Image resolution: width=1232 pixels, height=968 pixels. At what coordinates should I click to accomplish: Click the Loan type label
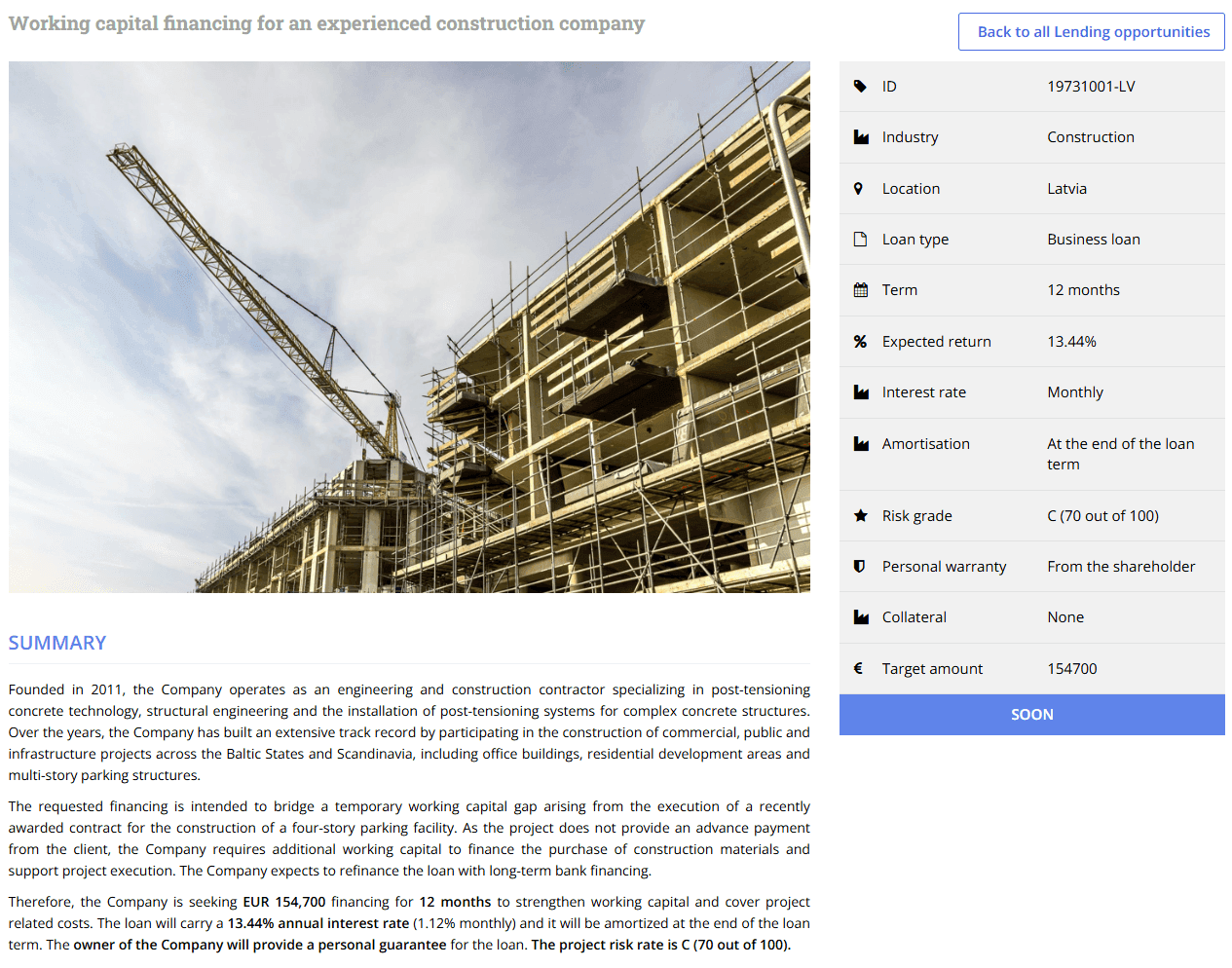[915, 240]
